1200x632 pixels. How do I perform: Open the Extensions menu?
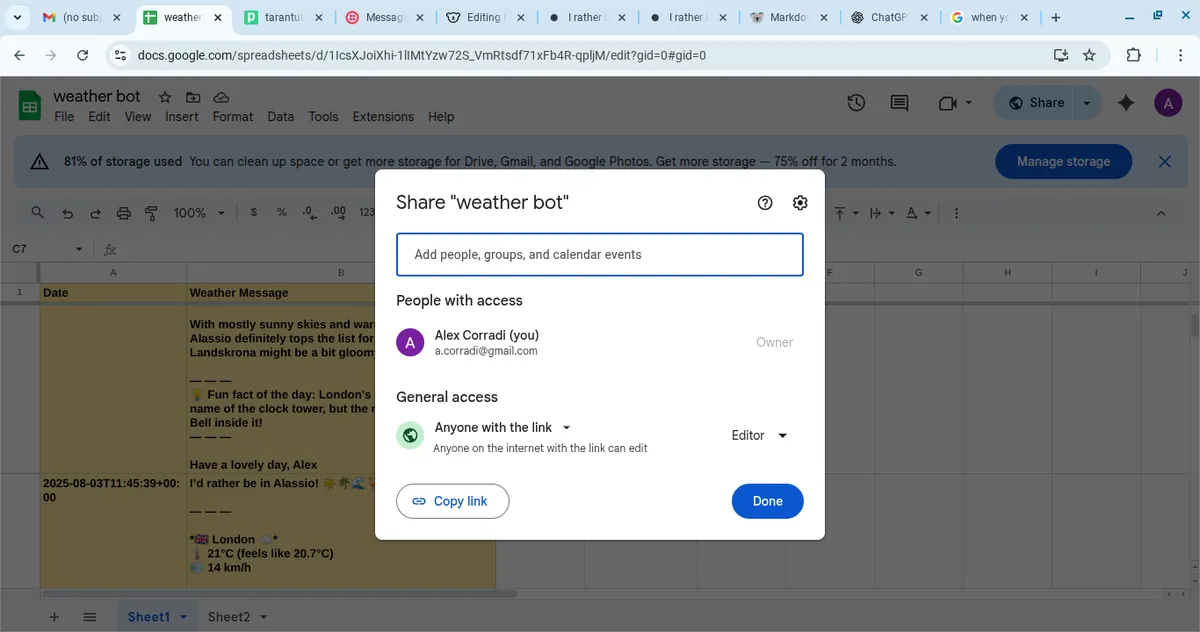tap(383, 117)
